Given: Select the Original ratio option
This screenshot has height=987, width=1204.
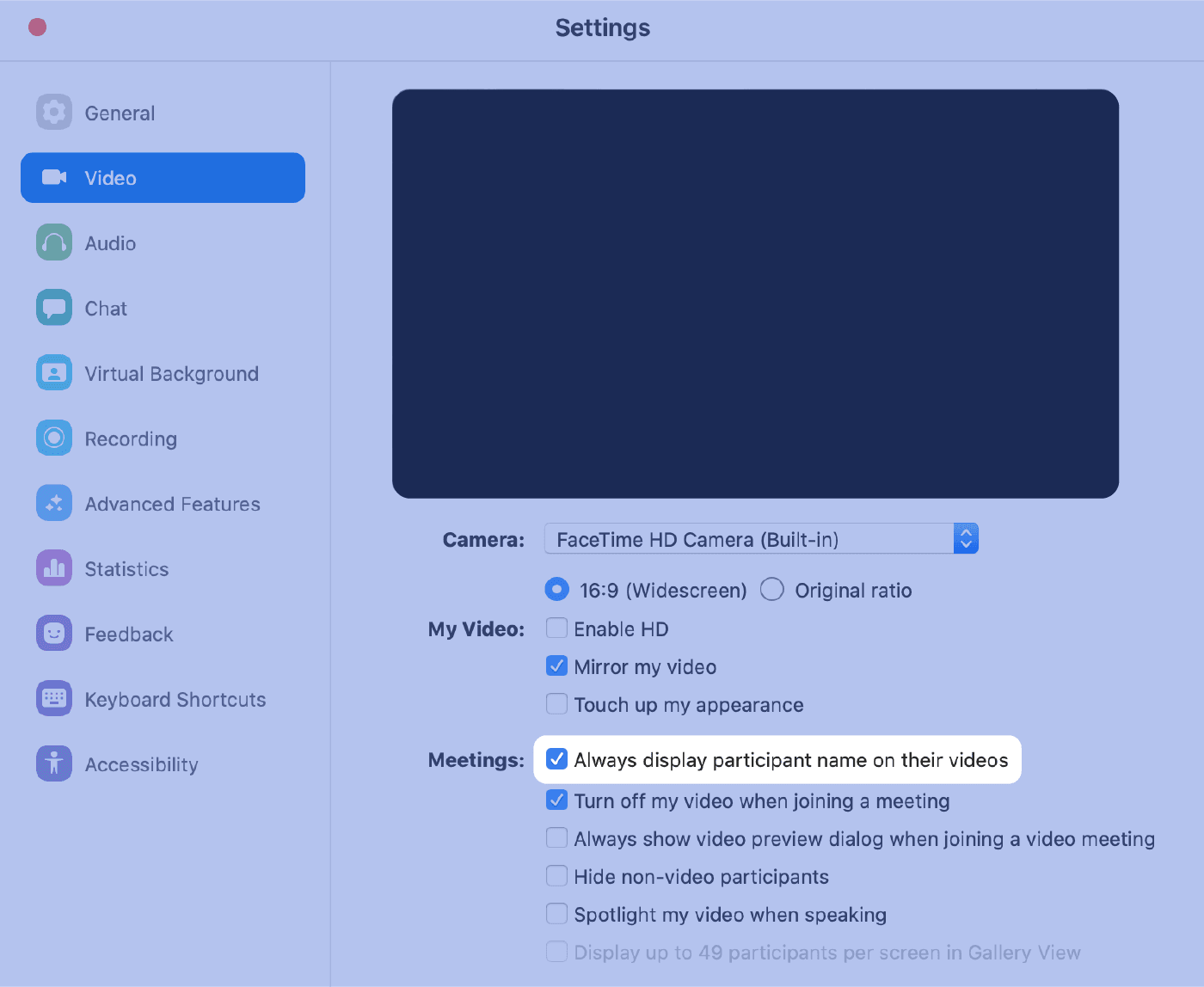Looking at the screenshot, I should click(x=771, y=589).
